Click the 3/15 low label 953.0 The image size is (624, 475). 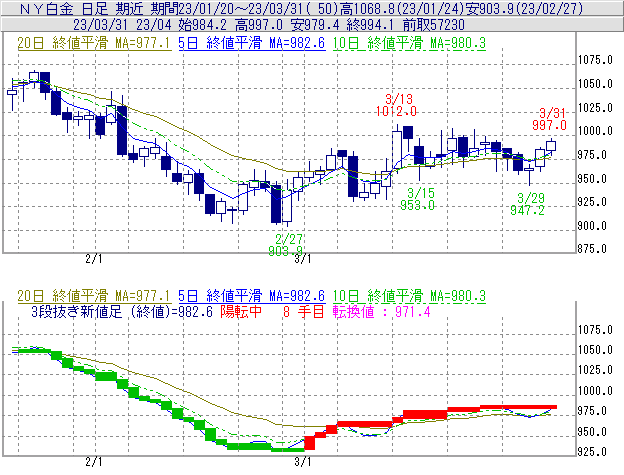[x=417, y=205]
